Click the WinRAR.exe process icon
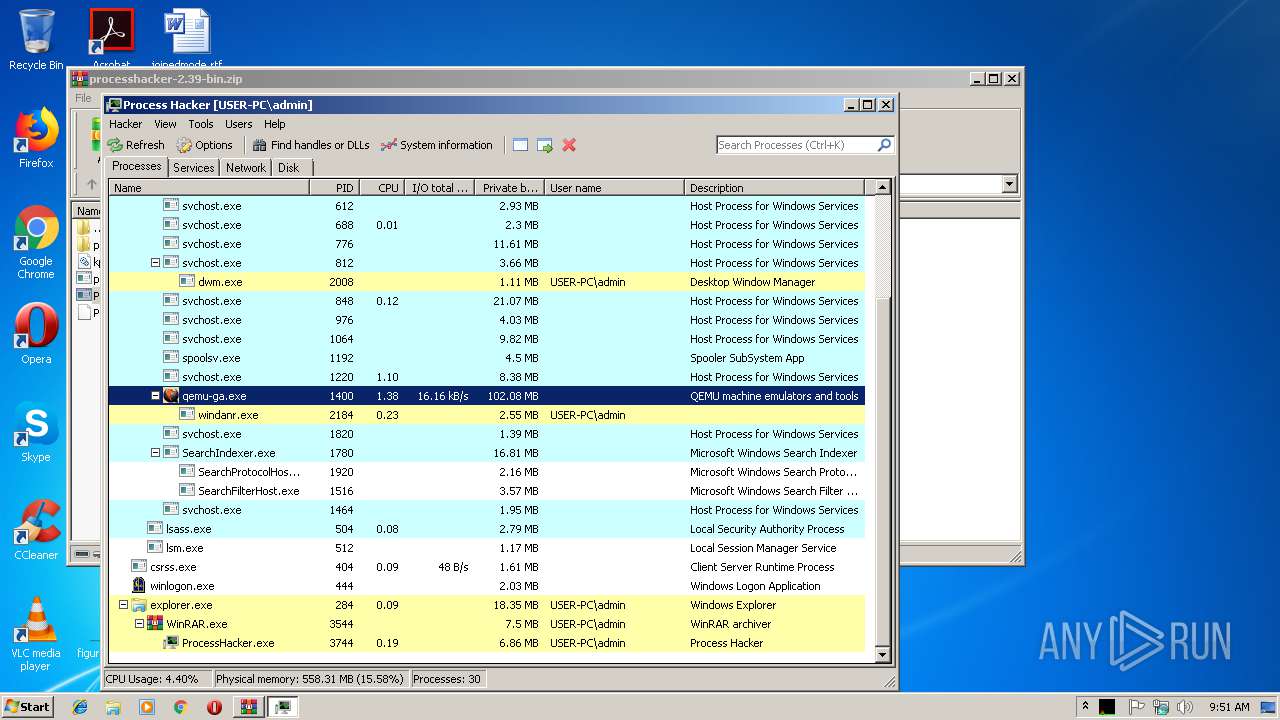The height and width of the screenshot is (720, 1280). coord(155,624)
